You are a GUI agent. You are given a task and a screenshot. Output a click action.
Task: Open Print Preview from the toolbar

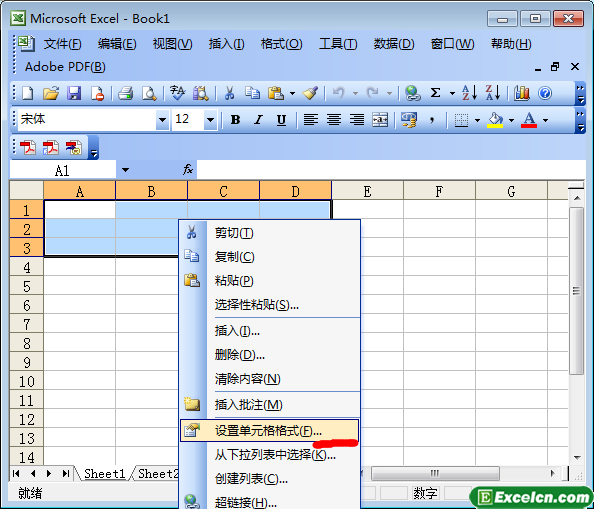(x=149, y=93)
